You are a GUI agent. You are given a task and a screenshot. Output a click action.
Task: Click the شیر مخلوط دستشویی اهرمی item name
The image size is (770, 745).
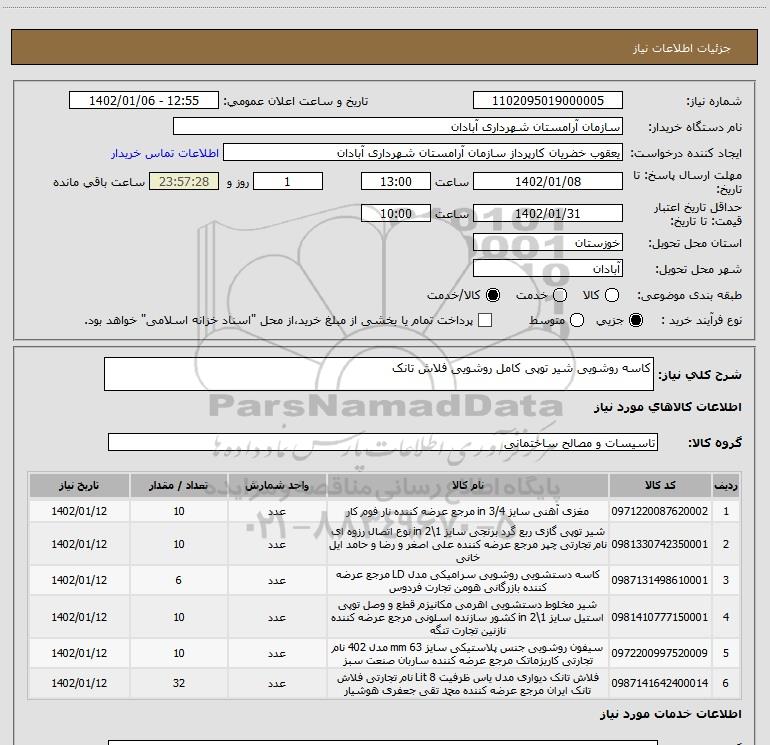pos(468,617)
